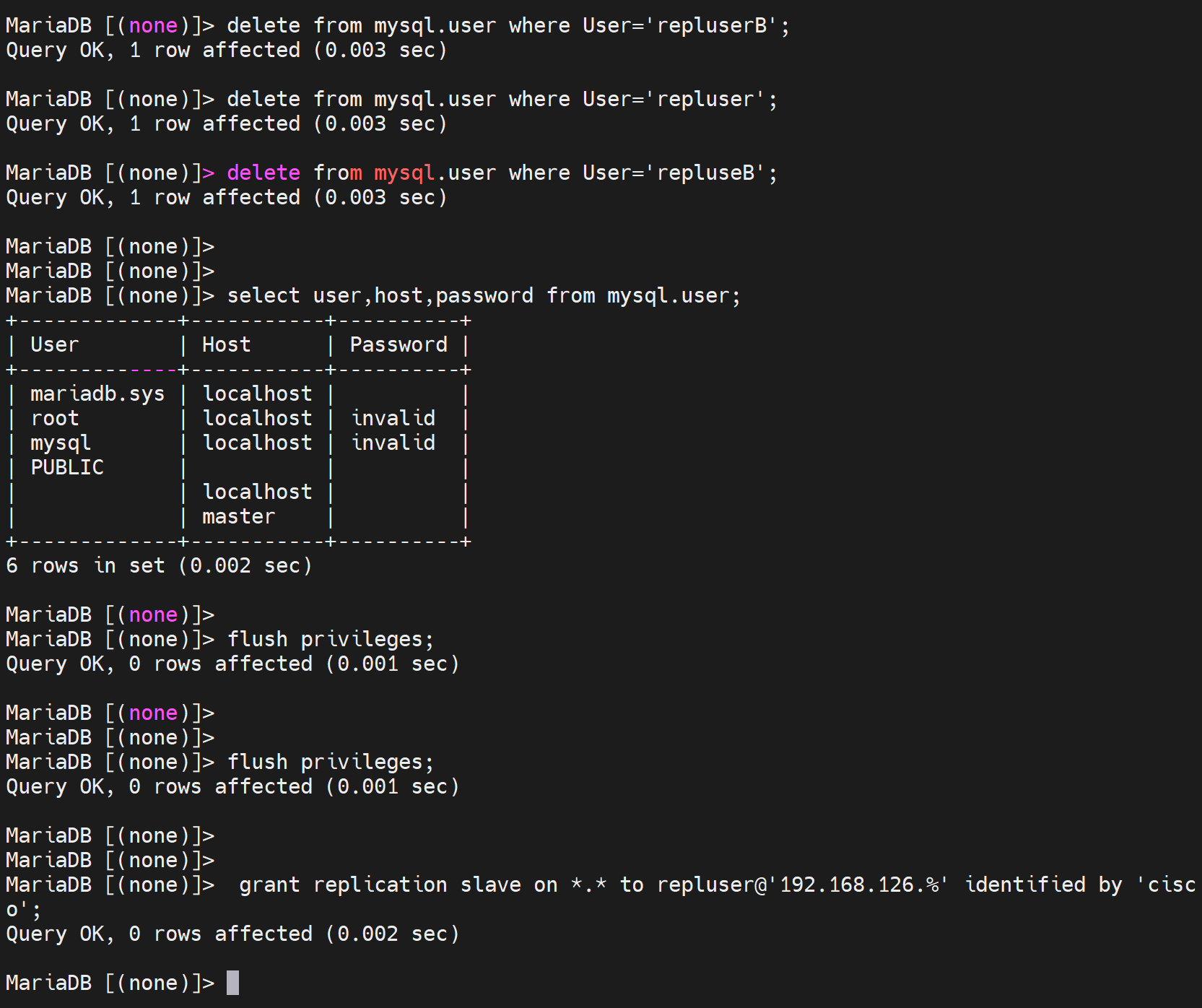Click the highlighted 'delete' keyword in magenta

point(263,173)
